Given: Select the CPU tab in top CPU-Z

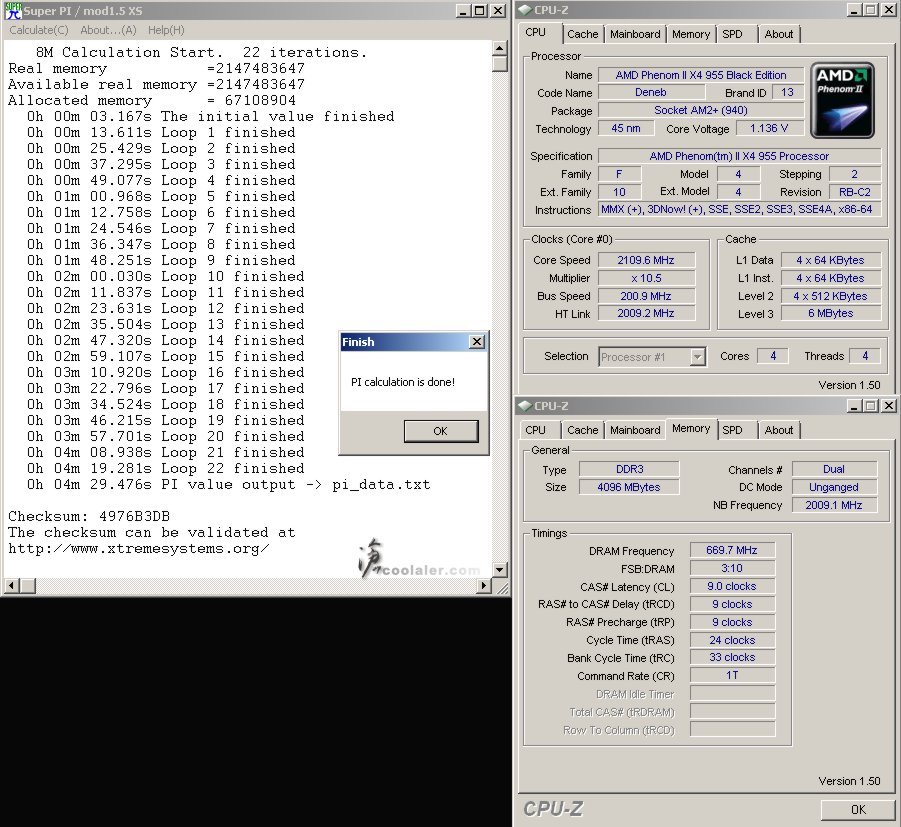Looking at the screenshot, I should (539, 33).
